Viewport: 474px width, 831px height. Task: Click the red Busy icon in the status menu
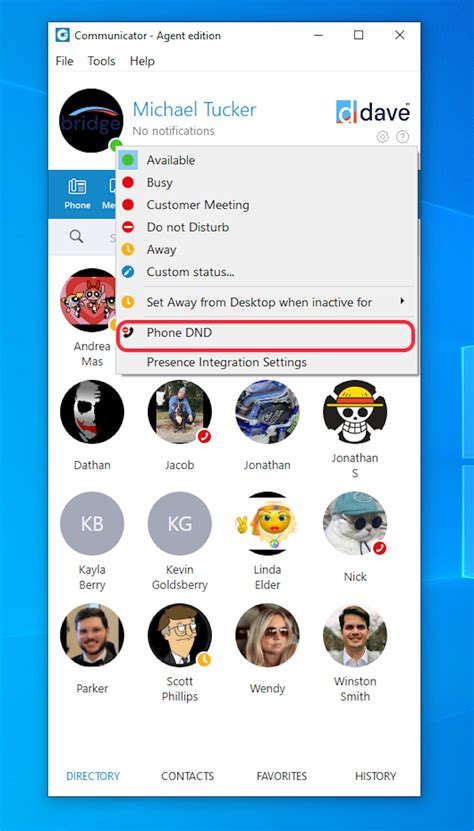coord(128,182)
